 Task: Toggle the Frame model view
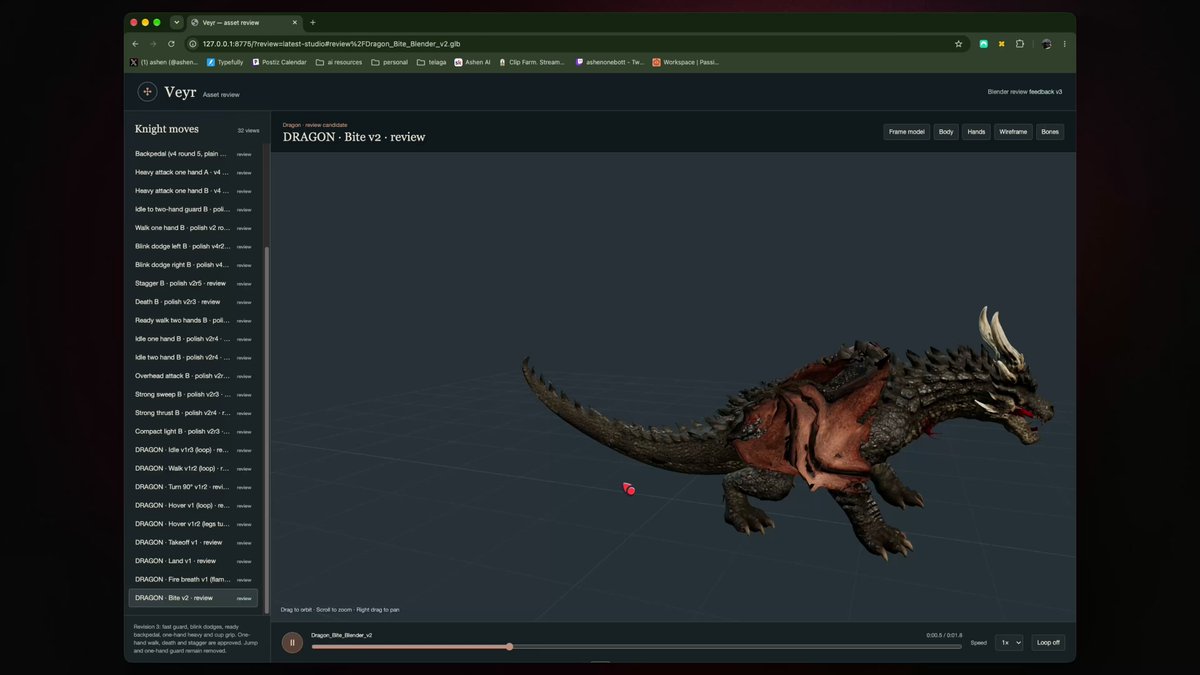click(906, 132)
